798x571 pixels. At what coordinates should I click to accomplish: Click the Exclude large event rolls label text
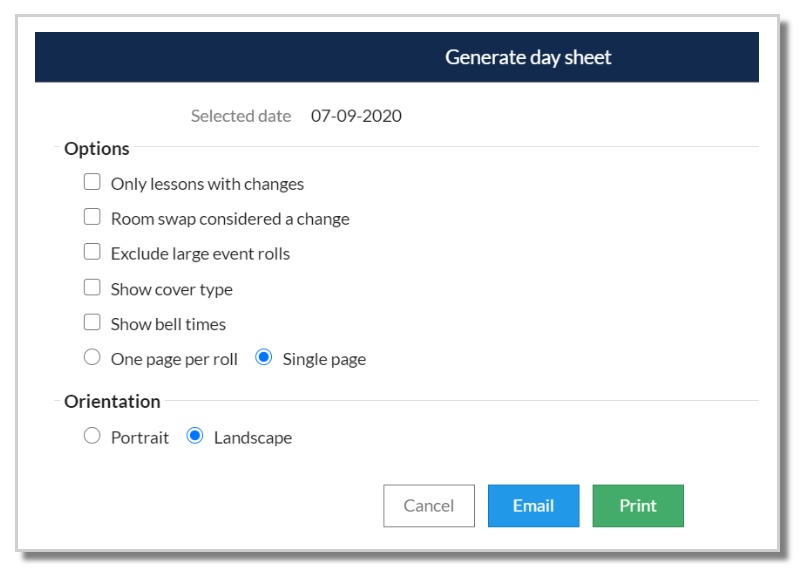200,254
